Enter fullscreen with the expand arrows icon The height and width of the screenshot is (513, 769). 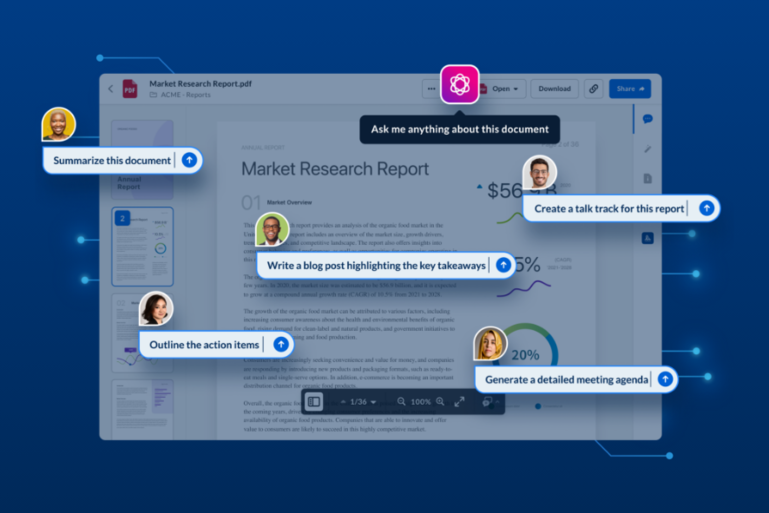coord(460,402)
